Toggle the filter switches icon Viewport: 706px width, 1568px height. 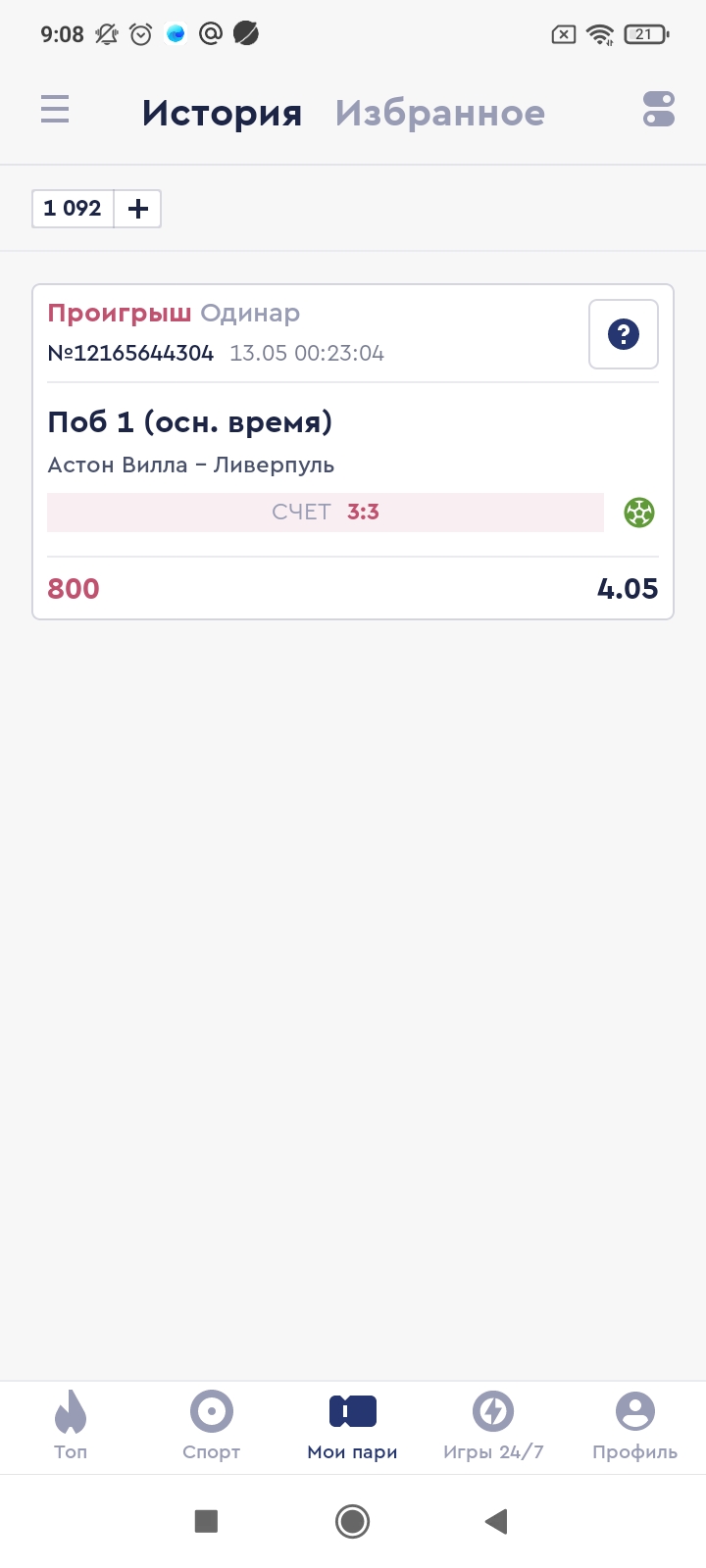659,109
